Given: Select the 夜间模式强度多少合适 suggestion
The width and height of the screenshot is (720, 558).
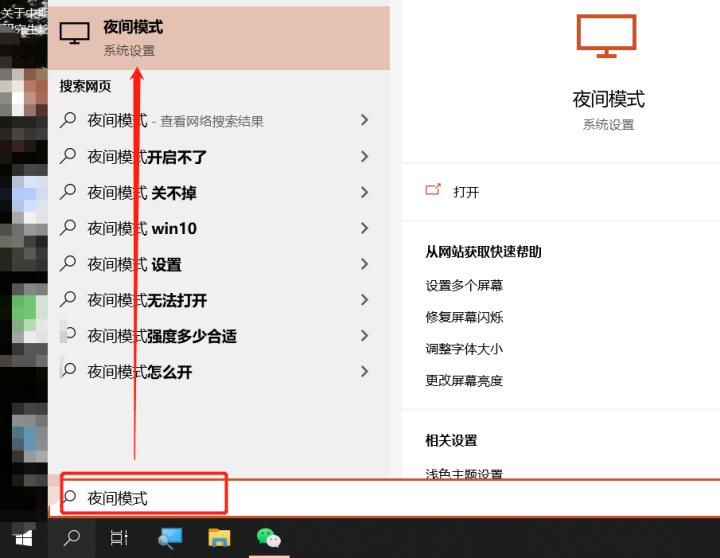Looking at the screenshot, I should coord(219,336).
